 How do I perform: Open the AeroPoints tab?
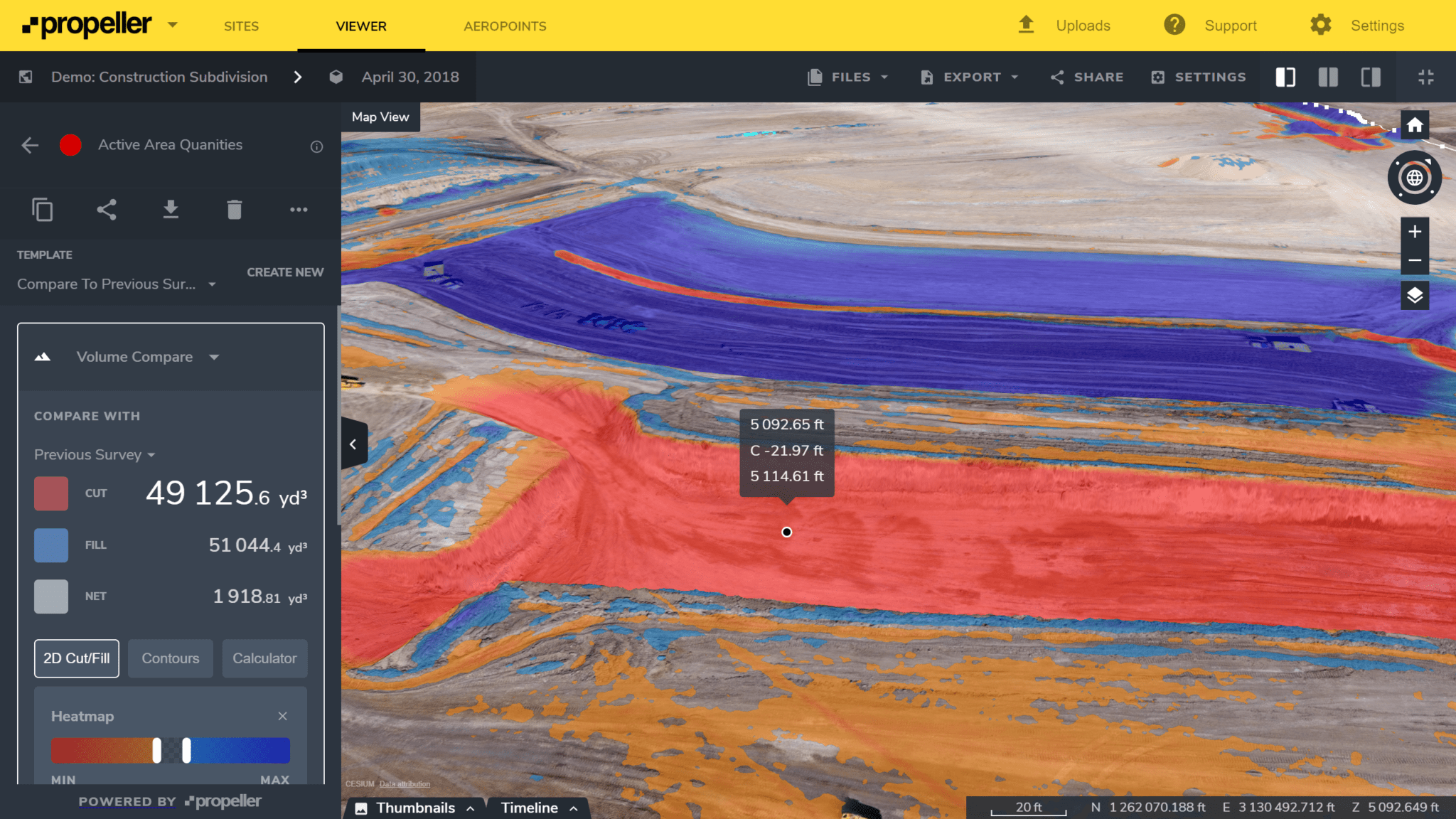click(x=505, y=26)
